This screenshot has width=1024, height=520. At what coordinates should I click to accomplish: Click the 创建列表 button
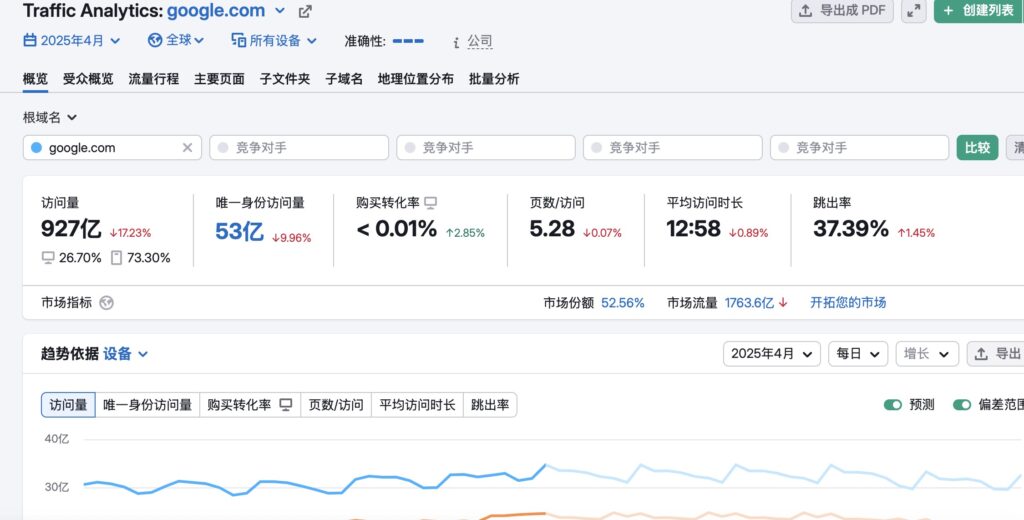point(979,10)
